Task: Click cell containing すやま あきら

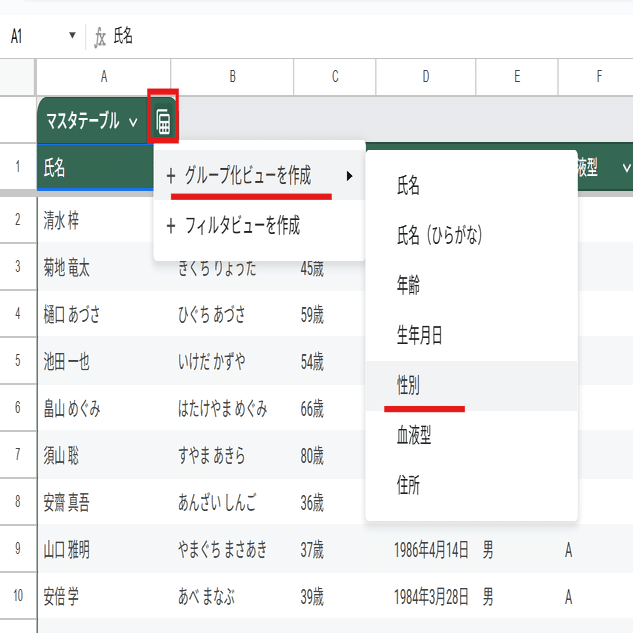Action: click(232, 455)
